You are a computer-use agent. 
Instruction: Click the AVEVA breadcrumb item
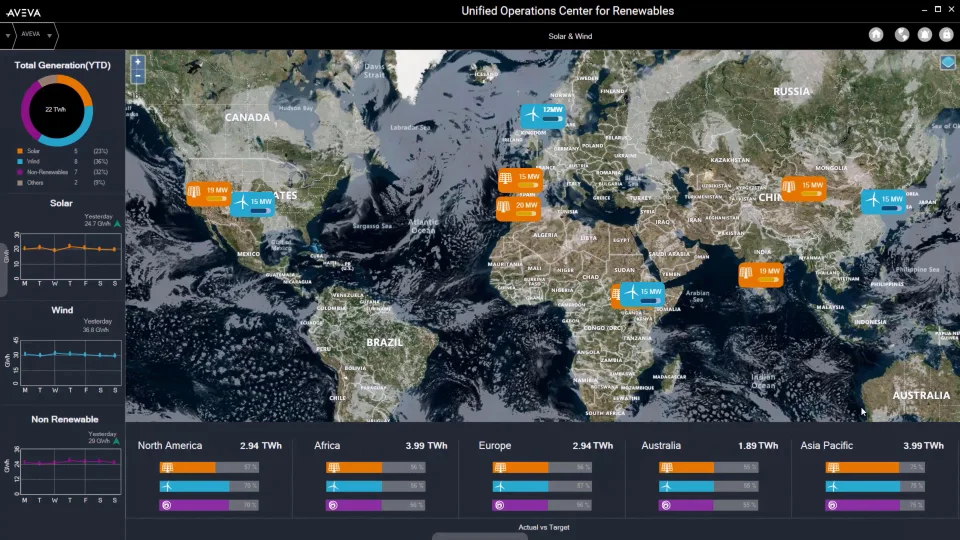(x=30, y=34)
